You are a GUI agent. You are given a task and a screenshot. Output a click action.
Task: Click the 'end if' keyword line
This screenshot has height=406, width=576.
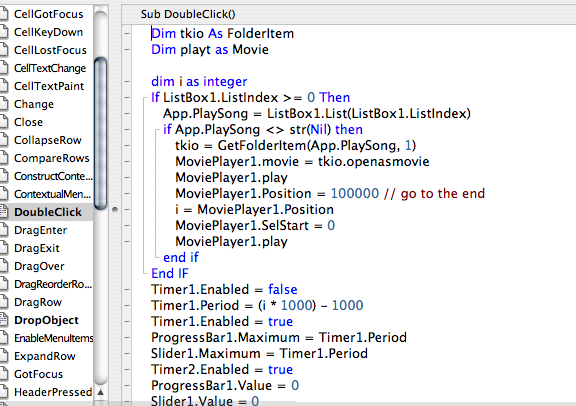point(181,257)
